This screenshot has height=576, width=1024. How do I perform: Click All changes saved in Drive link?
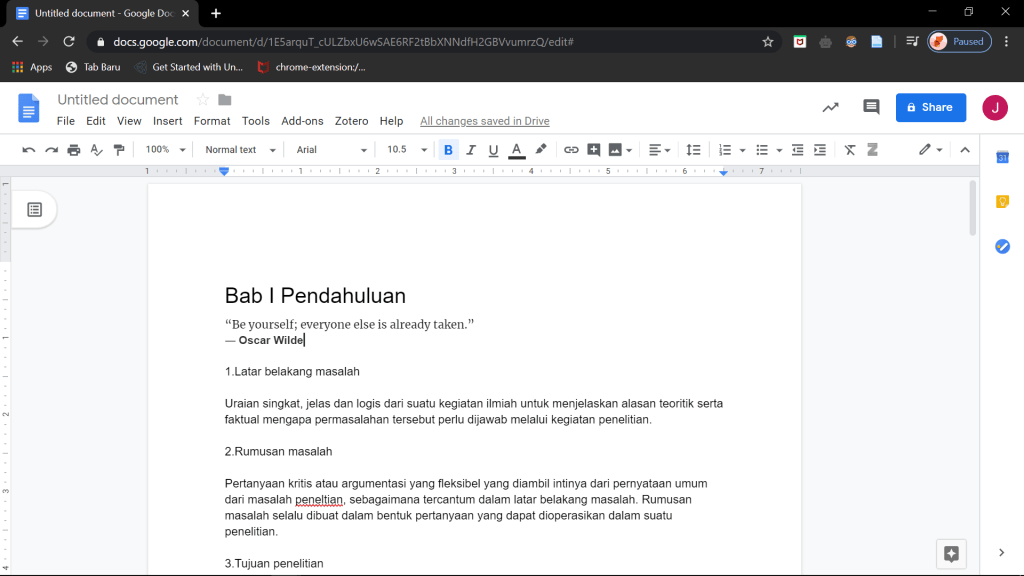[x=484, y=121]
